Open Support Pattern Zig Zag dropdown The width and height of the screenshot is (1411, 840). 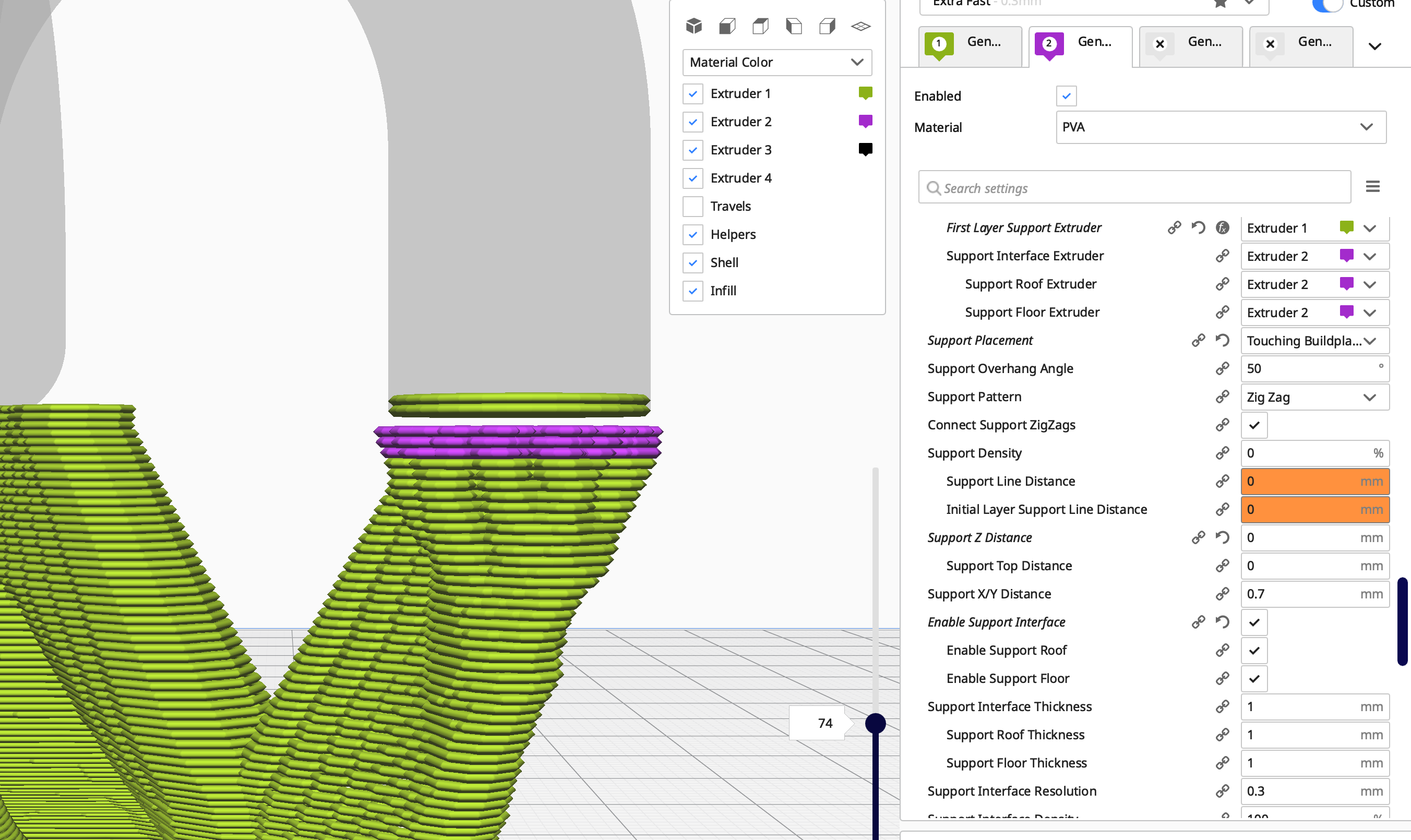tap(1315, 397)
